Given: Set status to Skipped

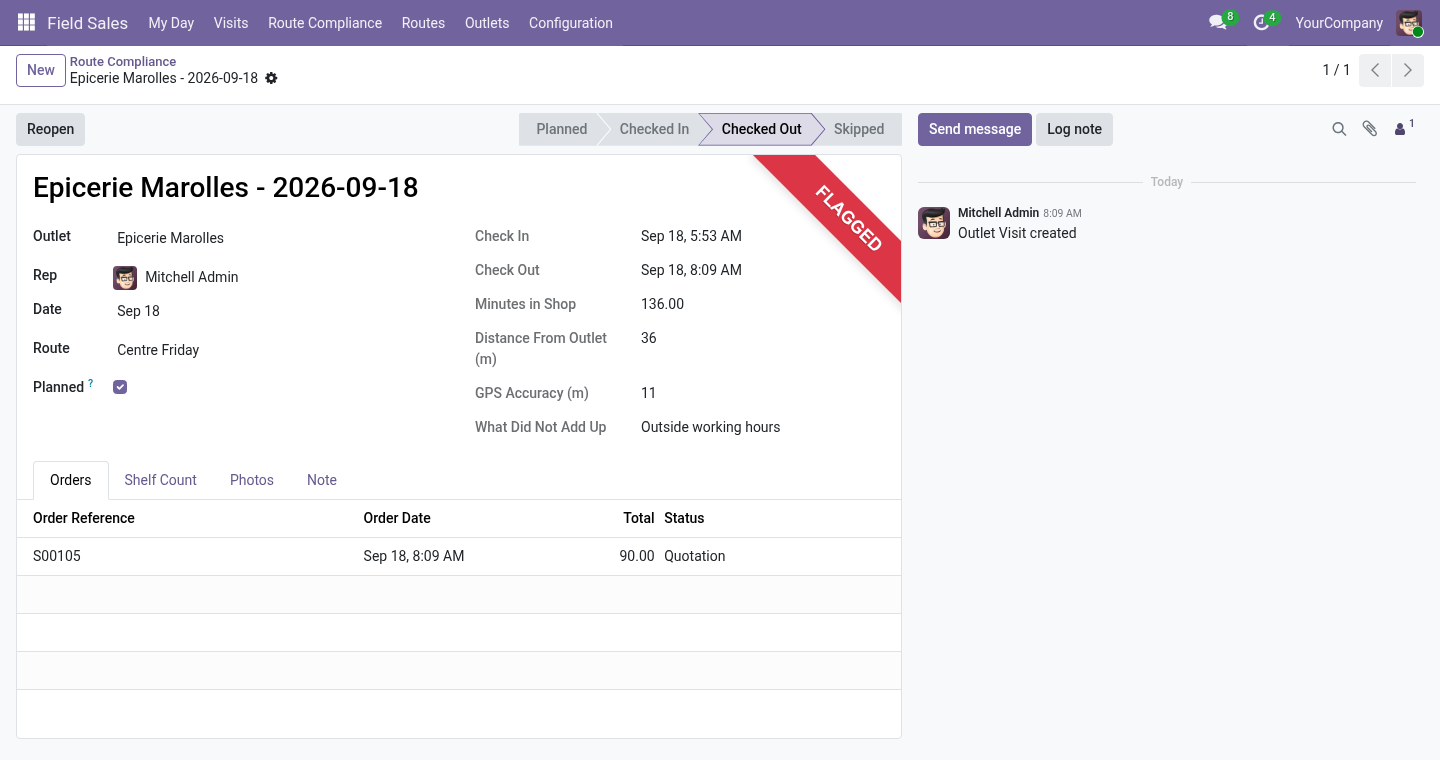Looking at the screenshot, I should [x=859, y=129].
